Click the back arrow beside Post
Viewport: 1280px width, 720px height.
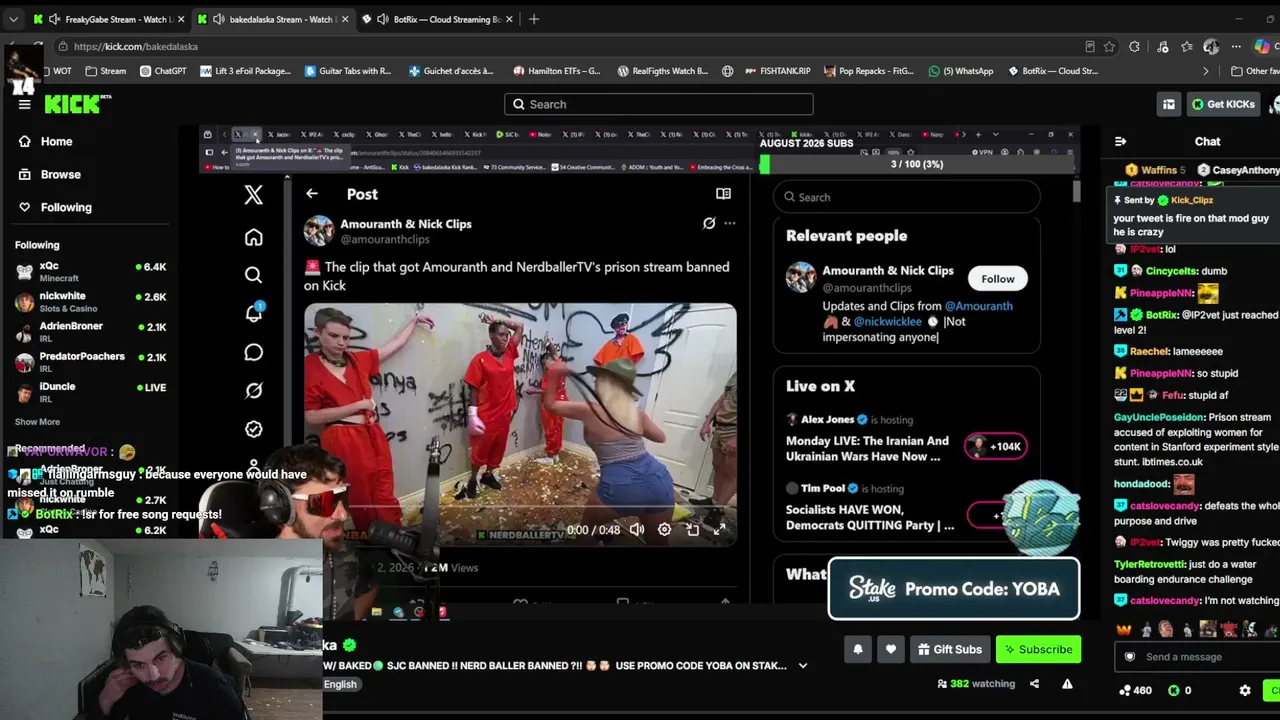[312, 194]
